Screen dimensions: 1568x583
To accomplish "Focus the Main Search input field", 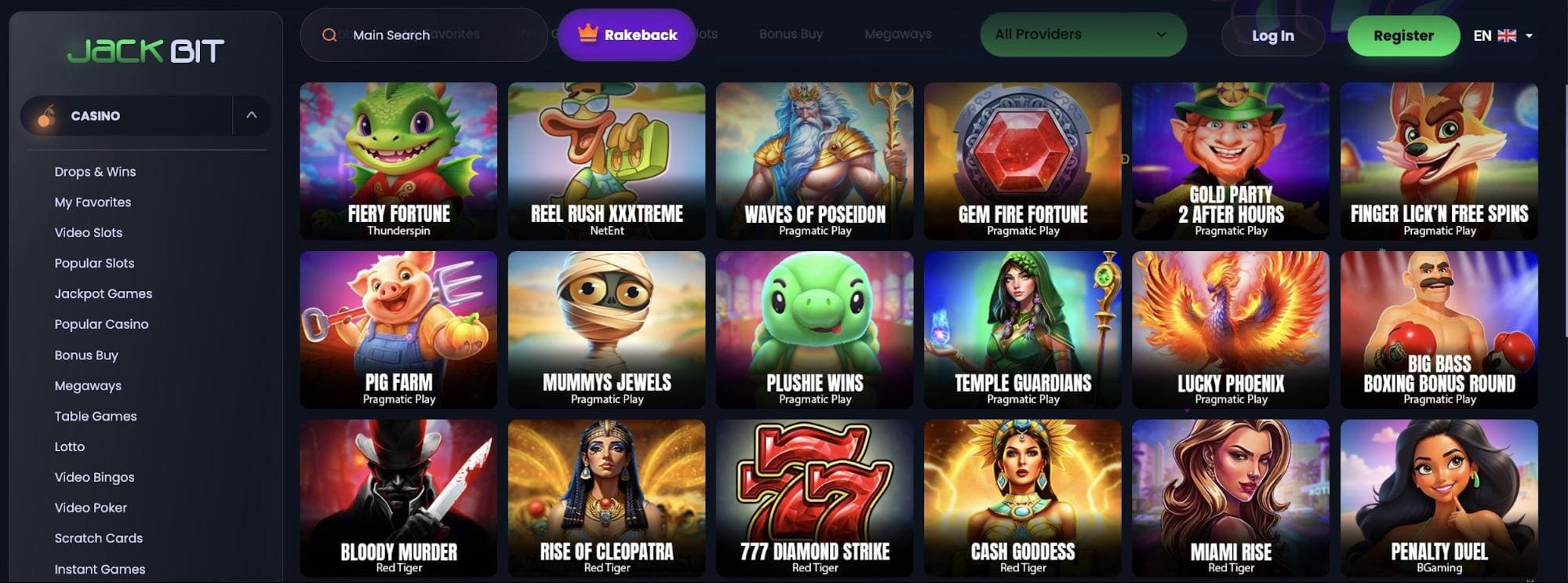I will point(424,35).
